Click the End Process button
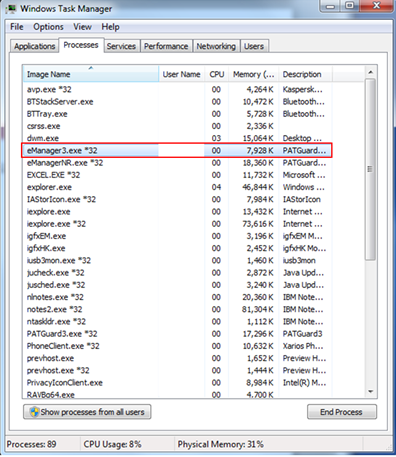 (342, 412)
